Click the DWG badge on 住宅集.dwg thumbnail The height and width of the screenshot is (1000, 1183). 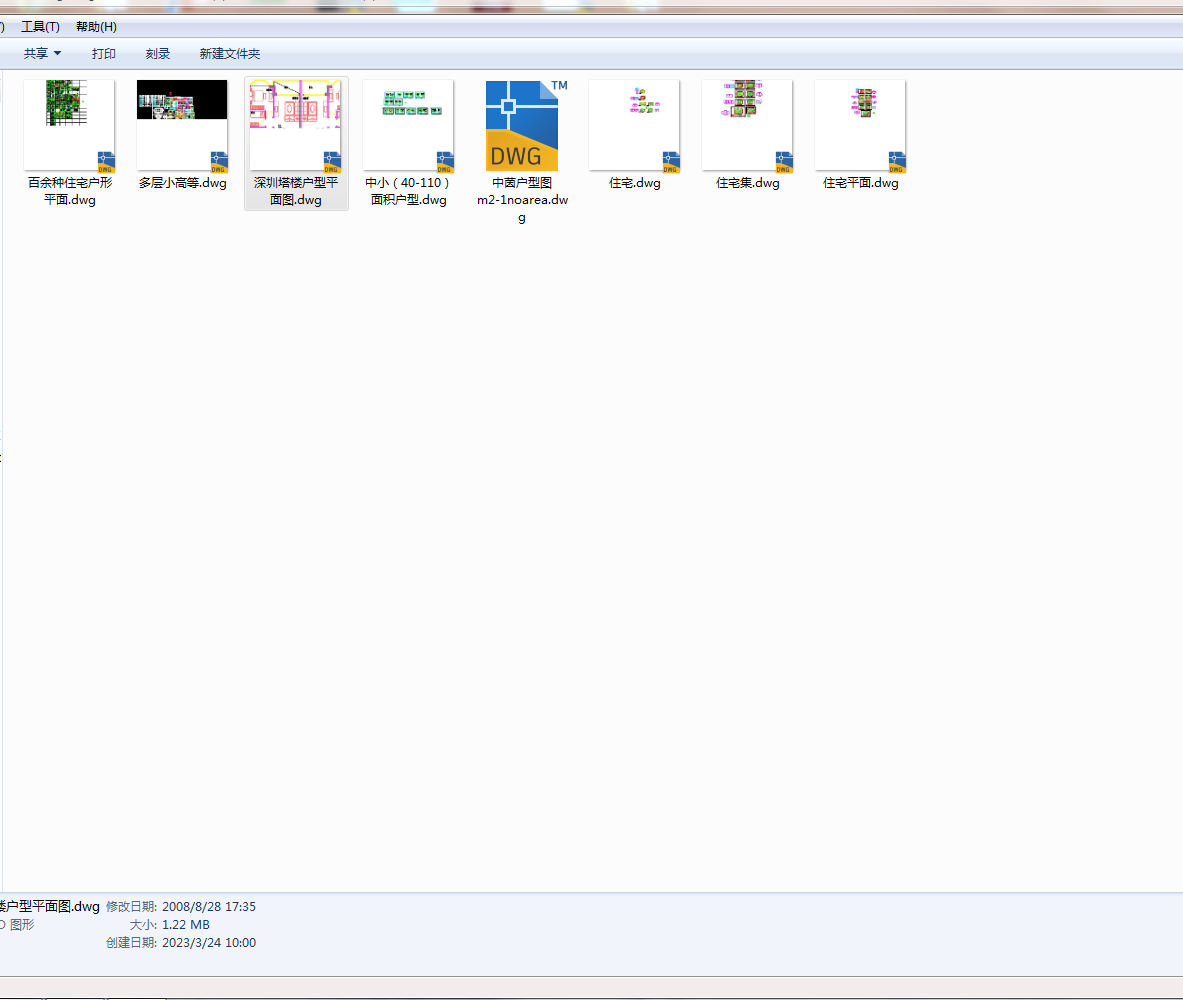784,162
